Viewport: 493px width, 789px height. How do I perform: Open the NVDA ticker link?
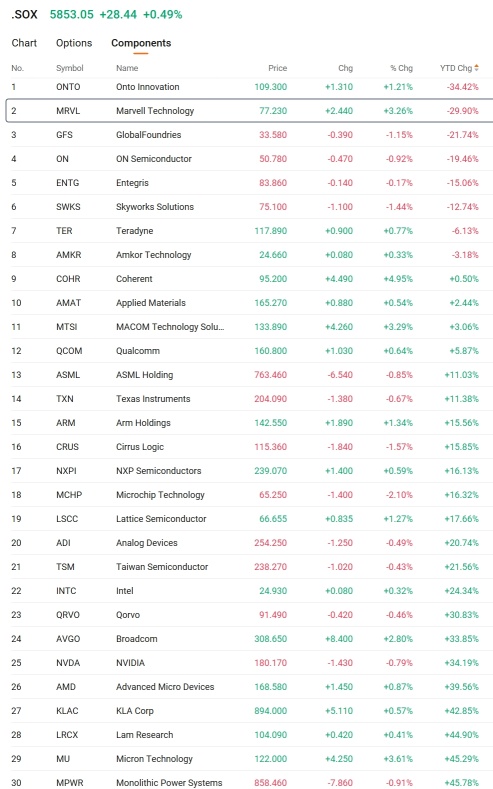(68, 663)
